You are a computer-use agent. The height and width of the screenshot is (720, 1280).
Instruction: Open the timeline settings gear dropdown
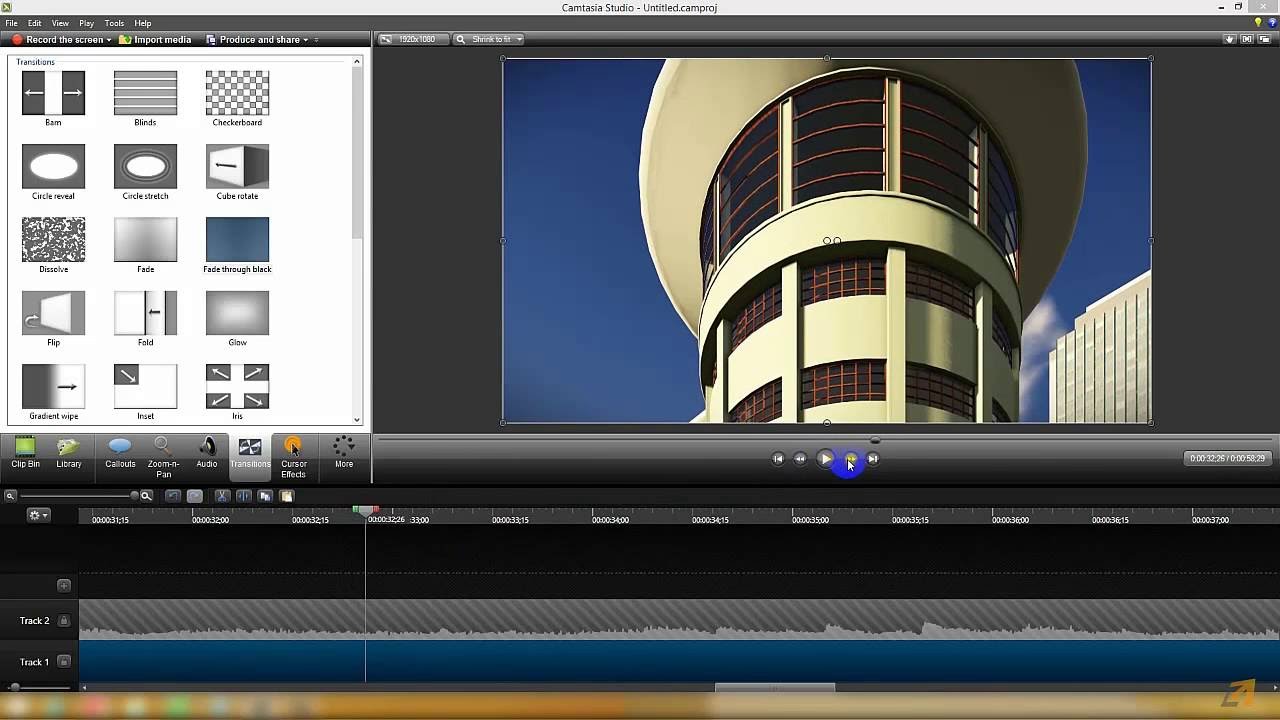(38, 515)
